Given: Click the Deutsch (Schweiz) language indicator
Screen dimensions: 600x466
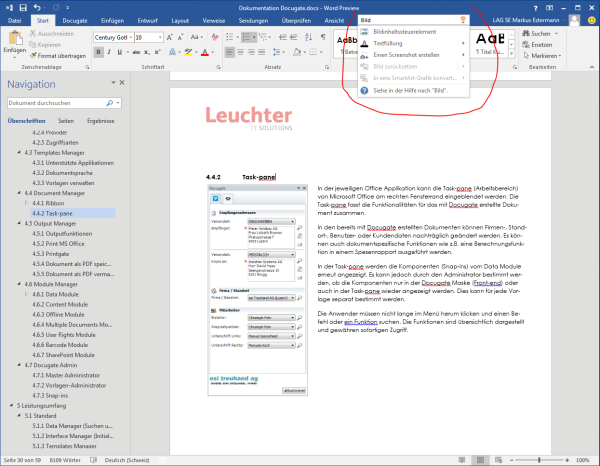Looking at the screenshot, I should click(x=127, y=460).
